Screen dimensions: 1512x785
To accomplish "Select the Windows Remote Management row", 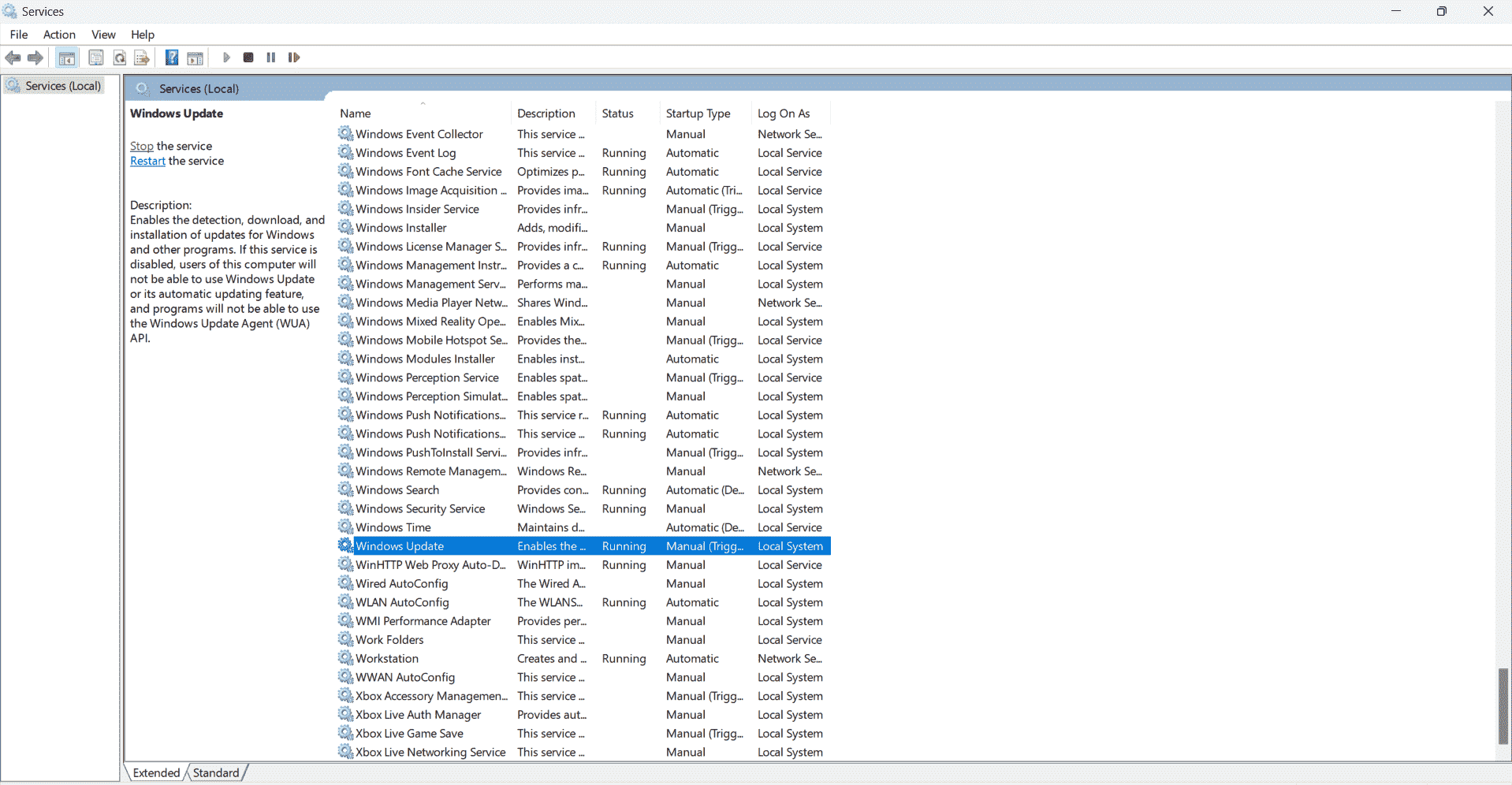I will click(x=583, y=471).
